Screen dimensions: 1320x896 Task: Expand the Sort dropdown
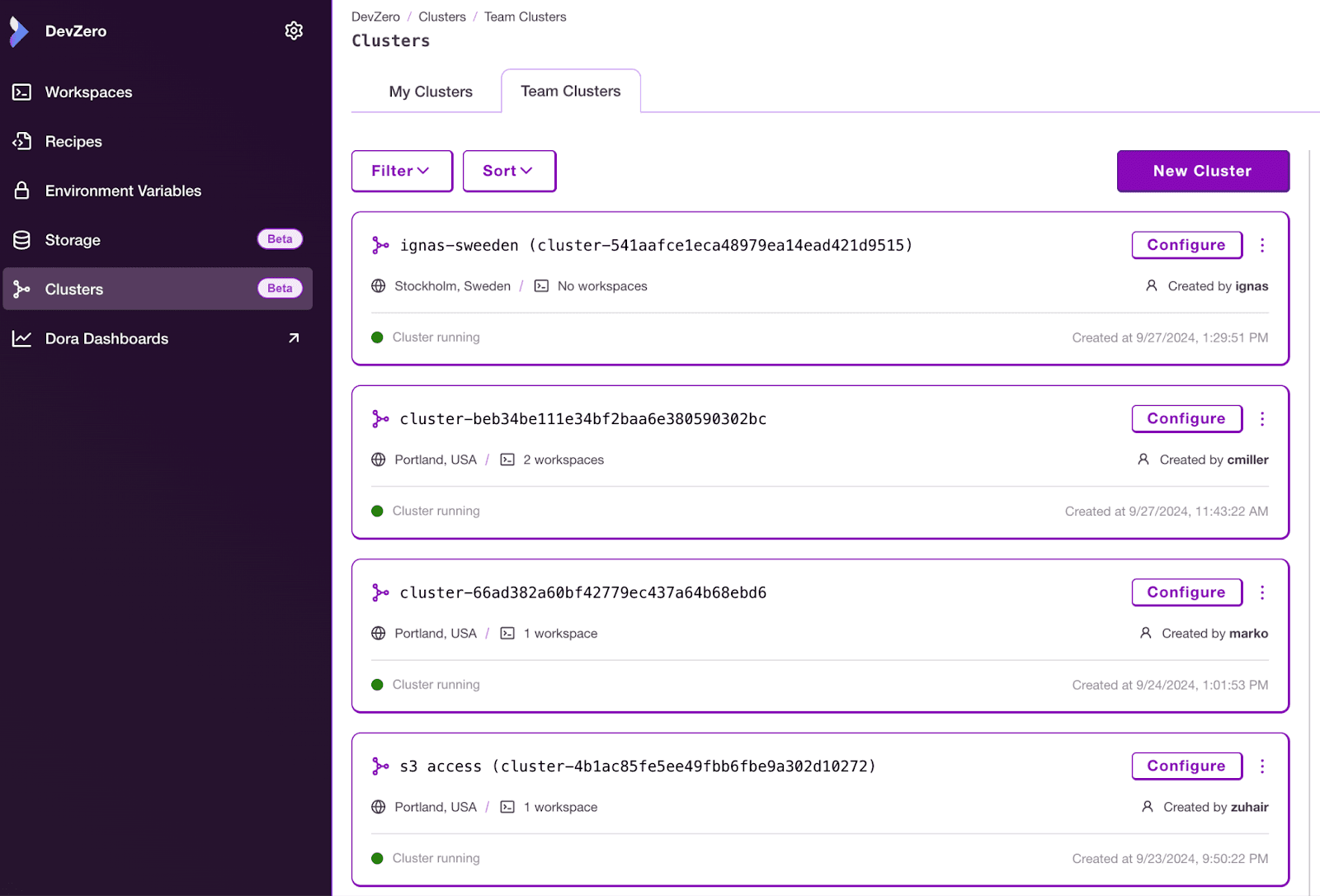[508, 171]
